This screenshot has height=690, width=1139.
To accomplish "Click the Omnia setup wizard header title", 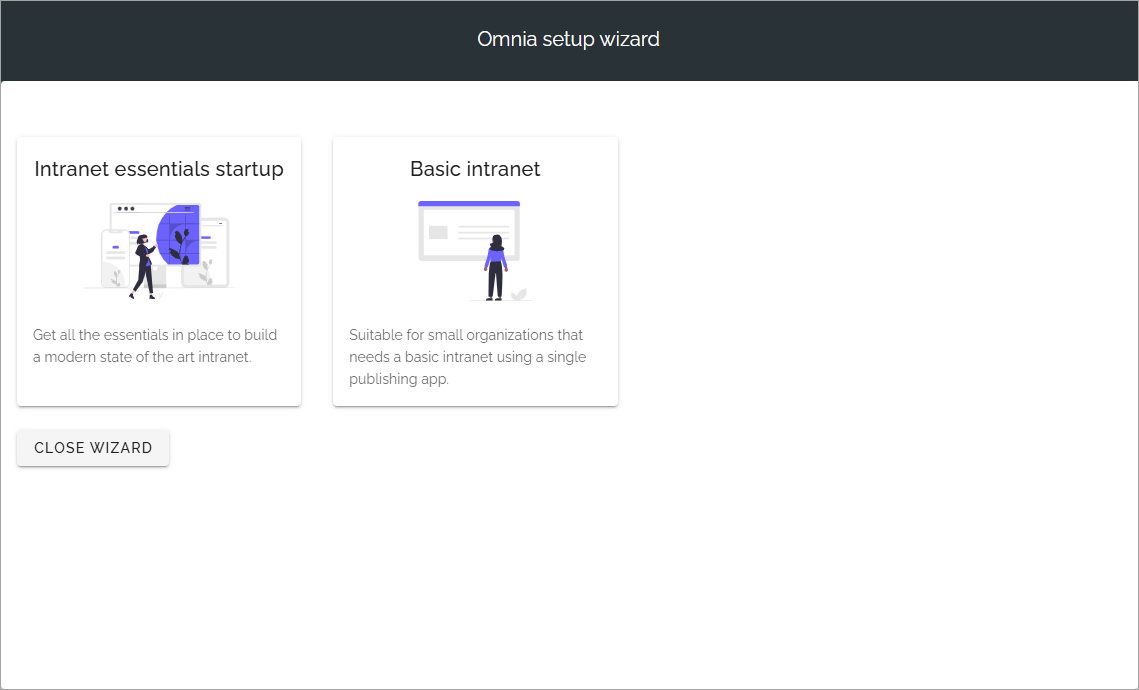I will coord(568,39).
